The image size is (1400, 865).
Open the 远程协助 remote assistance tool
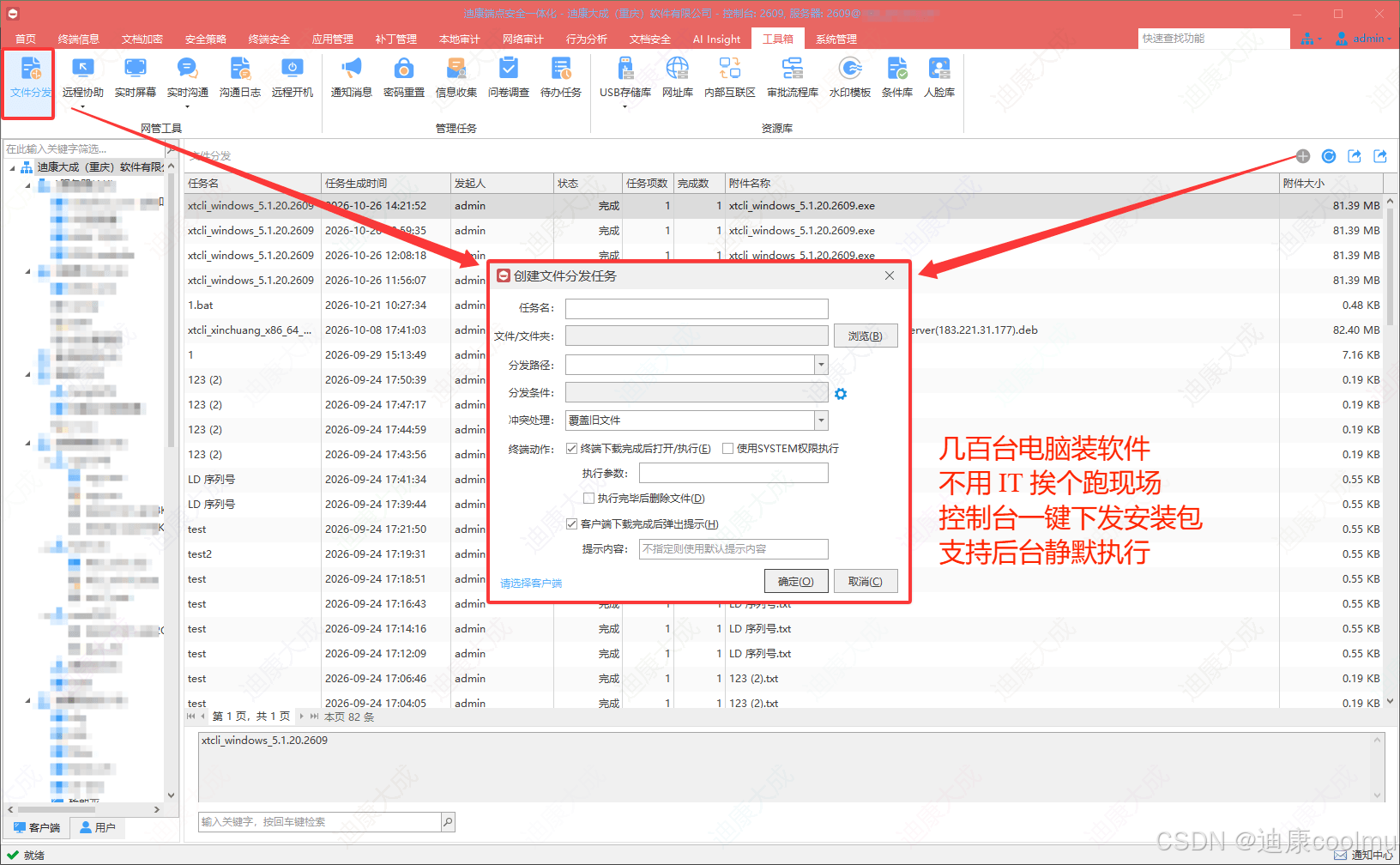(x=83, y=77)
